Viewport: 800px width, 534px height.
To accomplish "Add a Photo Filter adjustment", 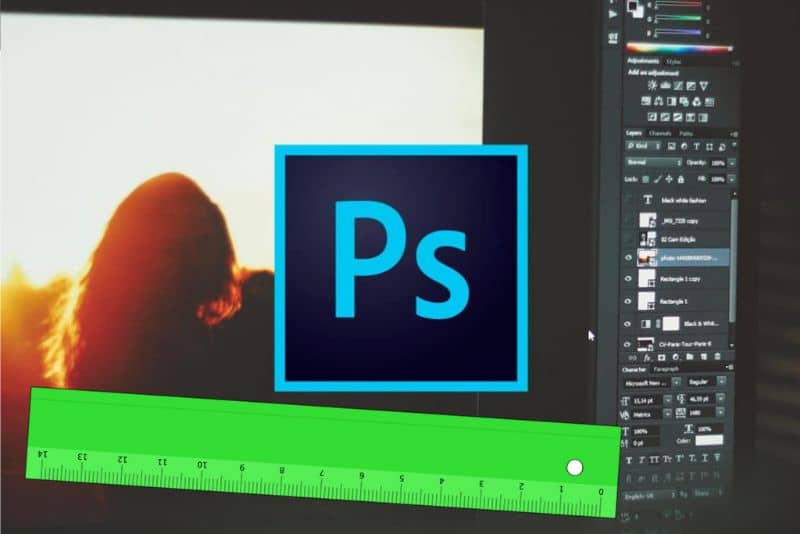I will point(684,102).
